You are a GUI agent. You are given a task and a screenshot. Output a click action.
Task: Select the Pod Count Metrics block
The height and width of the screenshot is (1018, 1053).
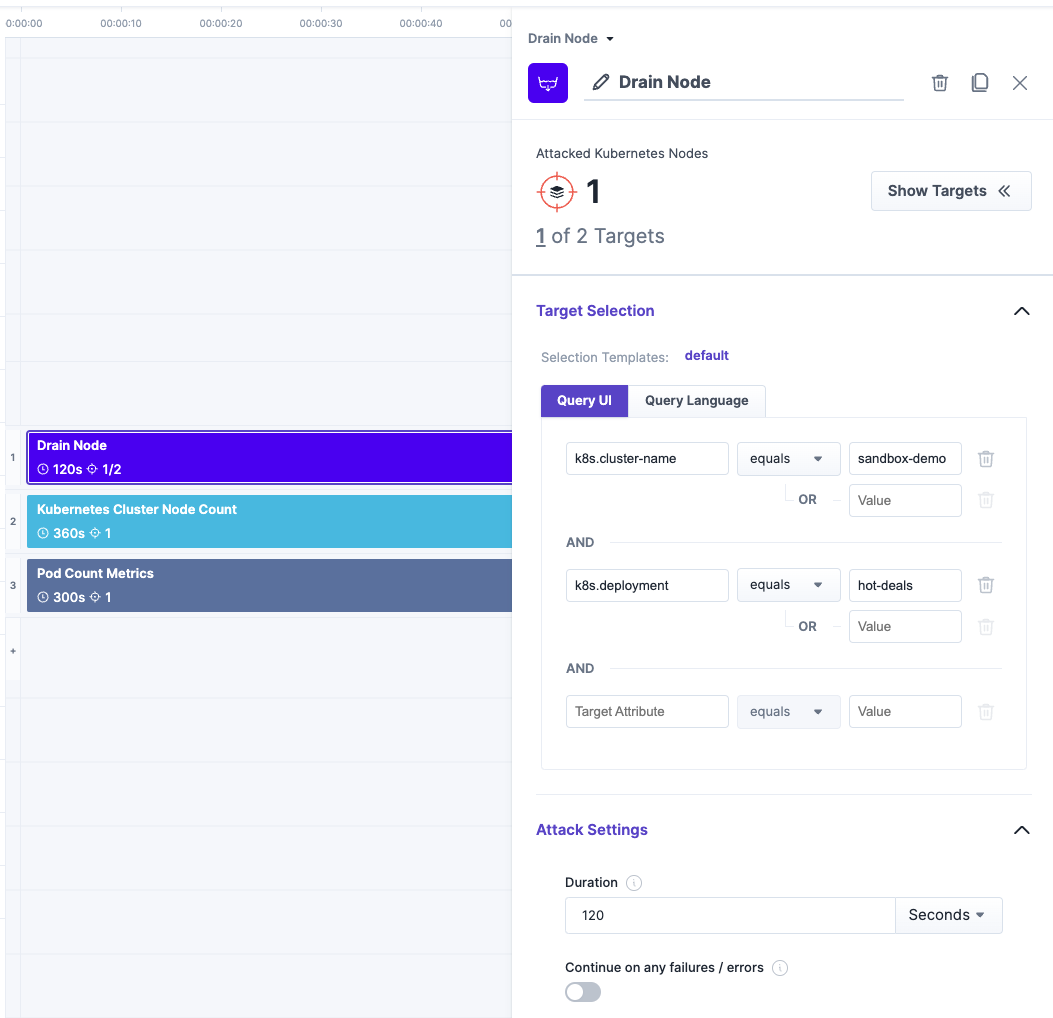pyautogui.click(x=269, y=585)
